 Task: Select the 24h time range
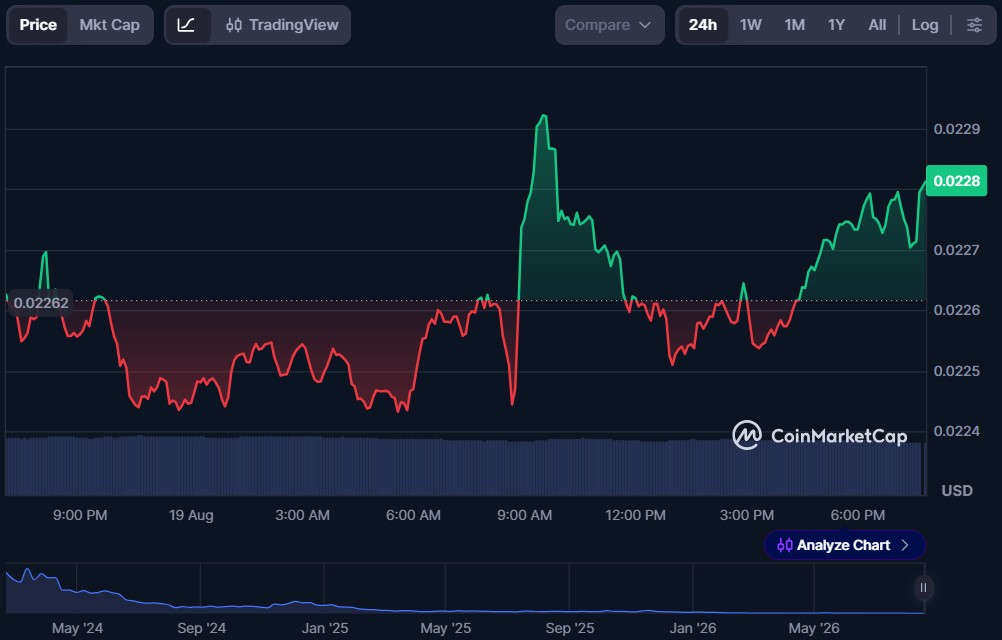(702, 25)
